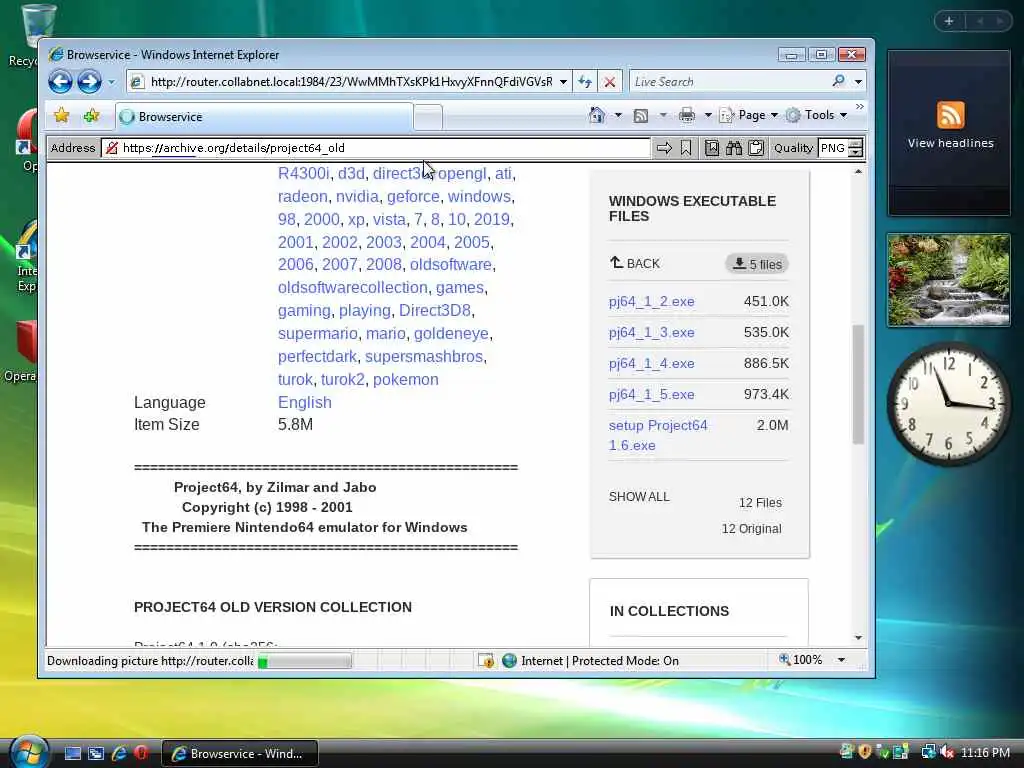Click Switch between windows quick launch icon
Viewport: 1024px width, 768px height.
96,754
